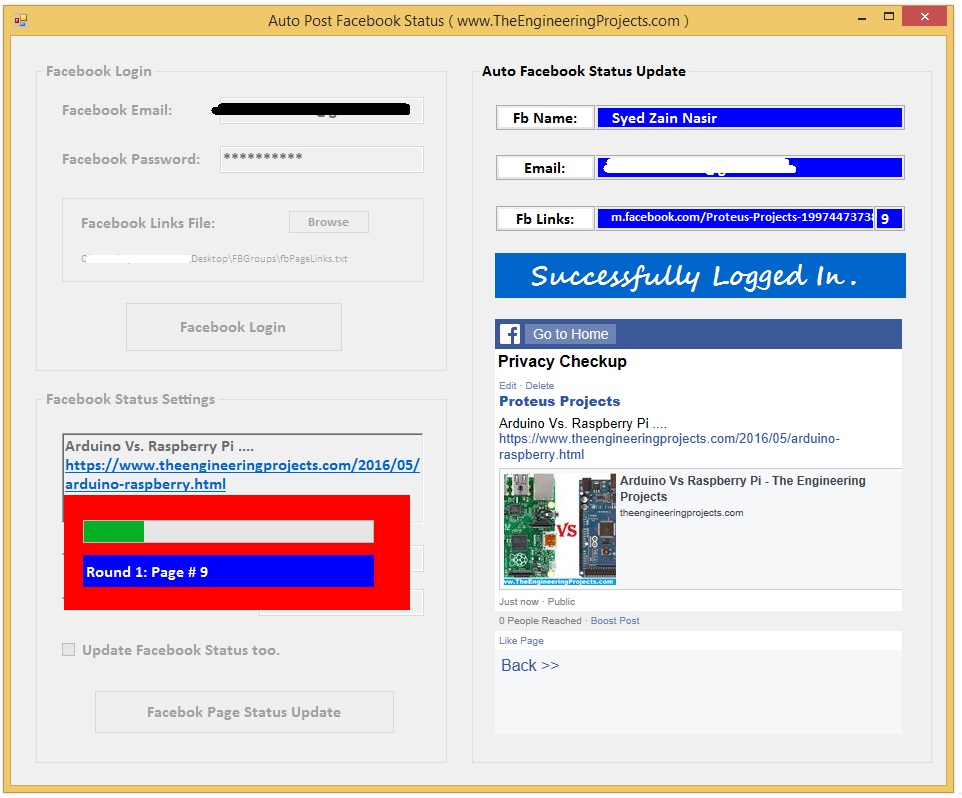Click the 0 People Reached text
The height and width of the screenshot is (798, 962).
tap(540, 621)
